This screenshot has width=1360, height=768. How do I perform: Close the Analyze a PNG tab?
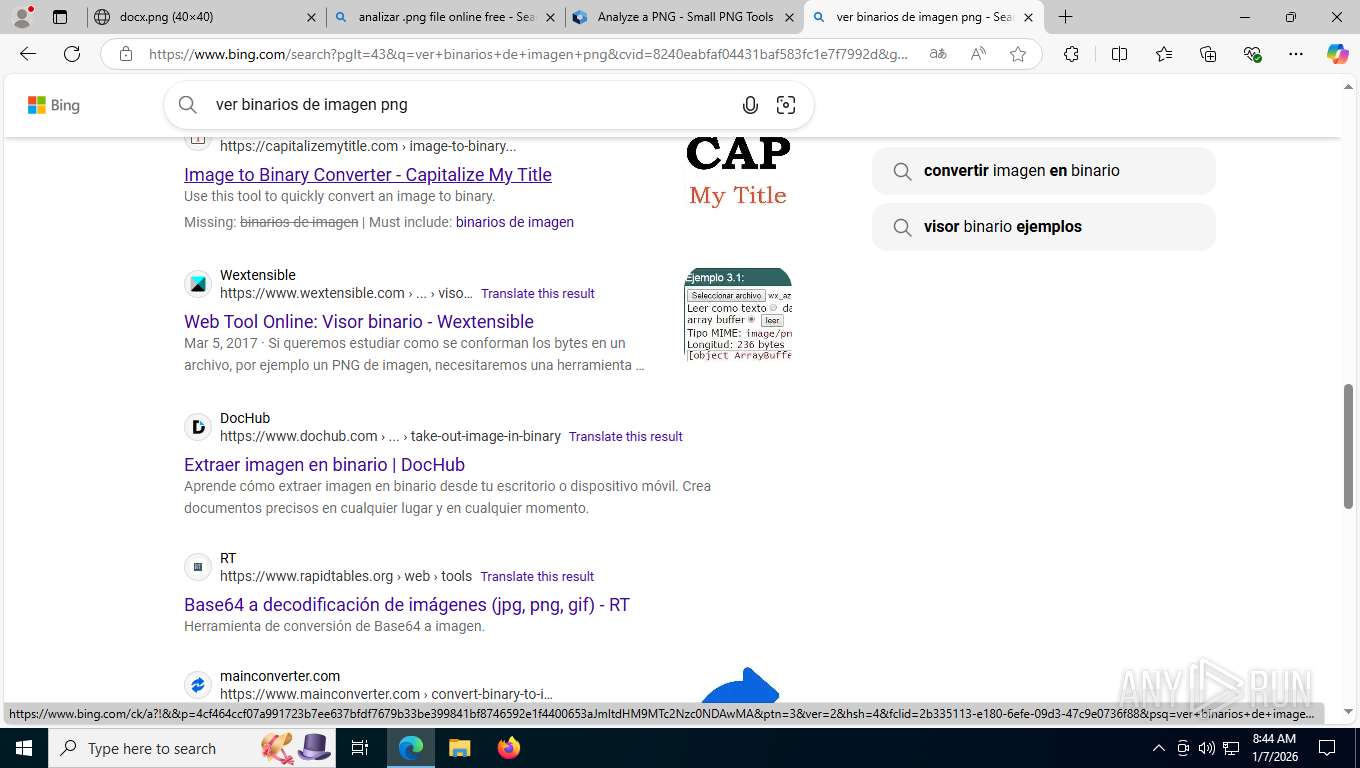tap(789, 17)
